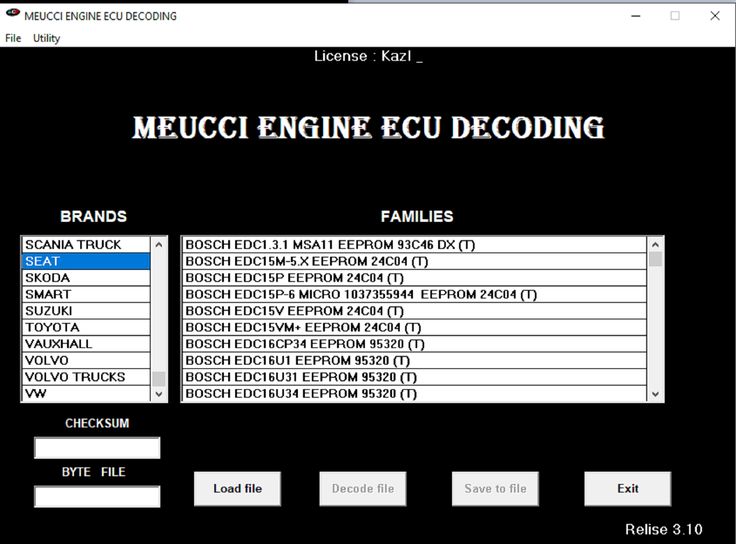Select SCANIA TRUCK in brands list

coord(86,245)
